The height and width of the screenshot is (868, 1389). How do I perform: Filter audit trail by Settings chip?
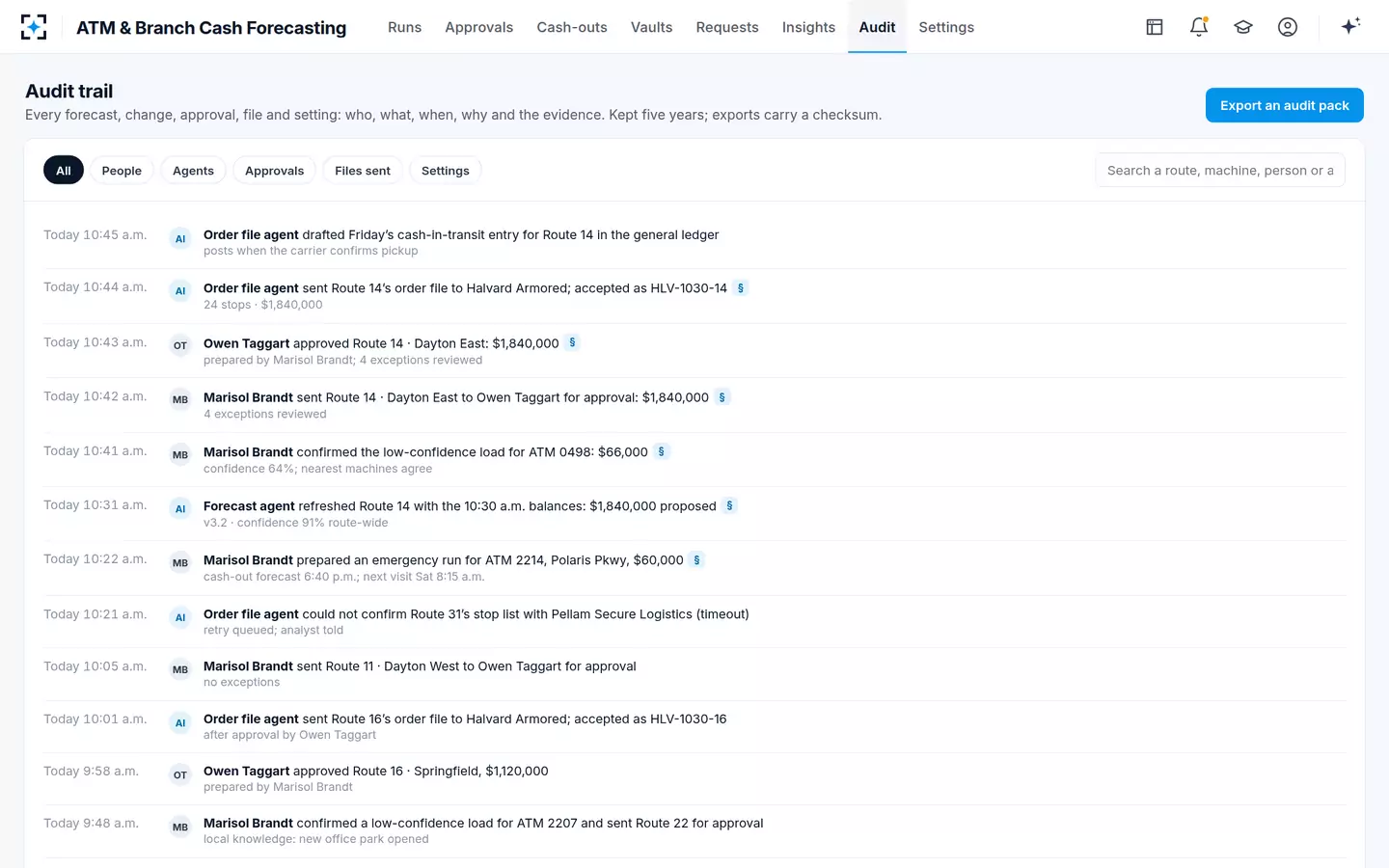point(446,170)
